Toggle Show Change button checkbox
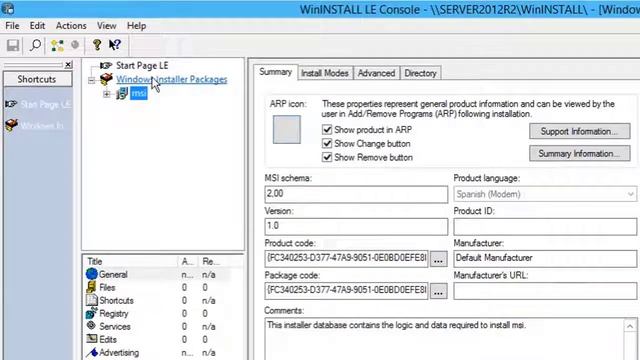The height and width of the screenshot is (360, 640). [327, 144]
